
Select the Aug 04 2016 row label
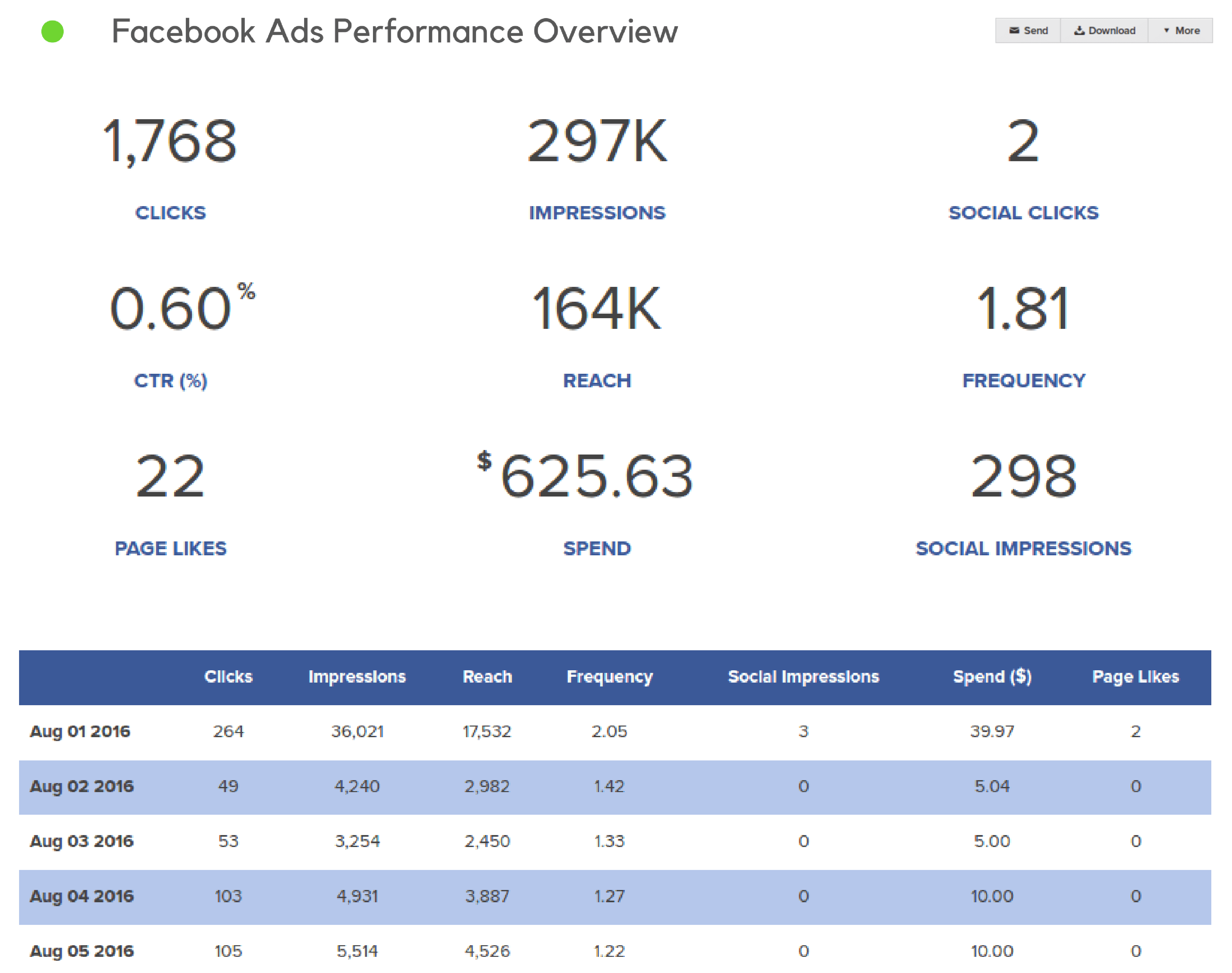point(81,896)
